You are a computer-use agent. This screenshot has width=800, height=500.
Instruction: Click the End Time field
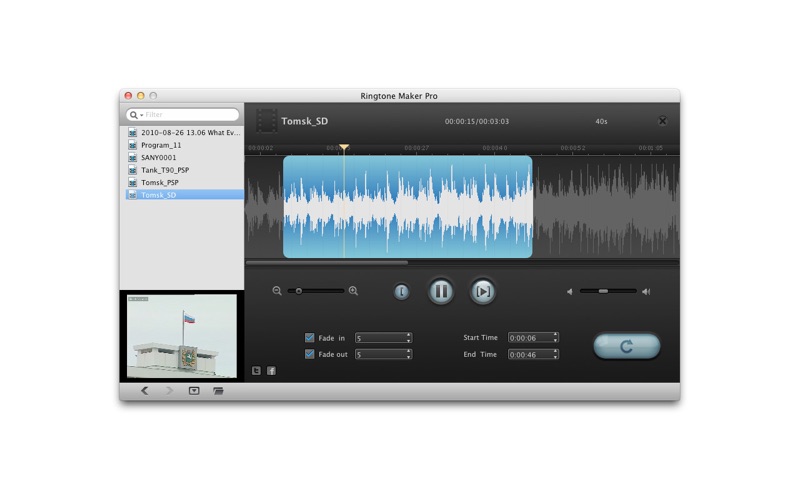(x=530, y=354)
